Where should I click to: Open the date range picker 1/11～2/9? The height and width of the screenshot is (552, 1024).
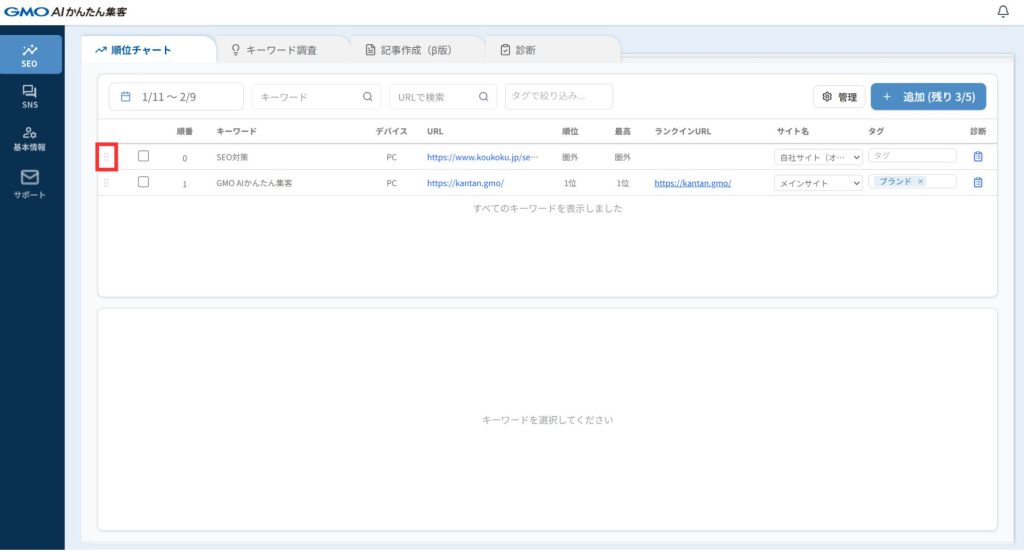tap(176, 97)
